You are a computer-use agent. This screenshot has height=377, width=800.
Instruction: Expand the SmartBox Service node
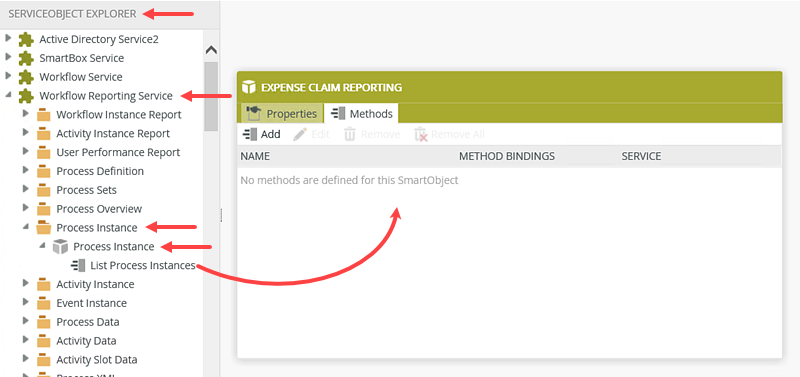click(x=8, y=57)
